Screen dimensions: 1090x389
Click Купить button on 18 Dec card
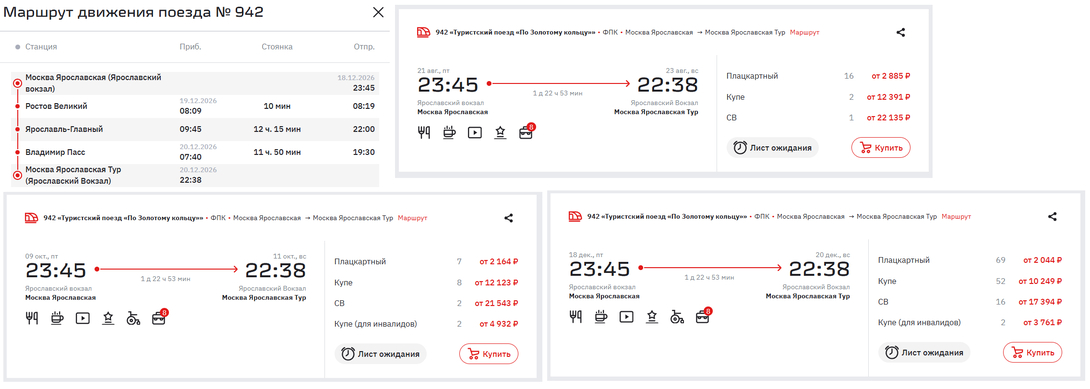coord(1032,352)
